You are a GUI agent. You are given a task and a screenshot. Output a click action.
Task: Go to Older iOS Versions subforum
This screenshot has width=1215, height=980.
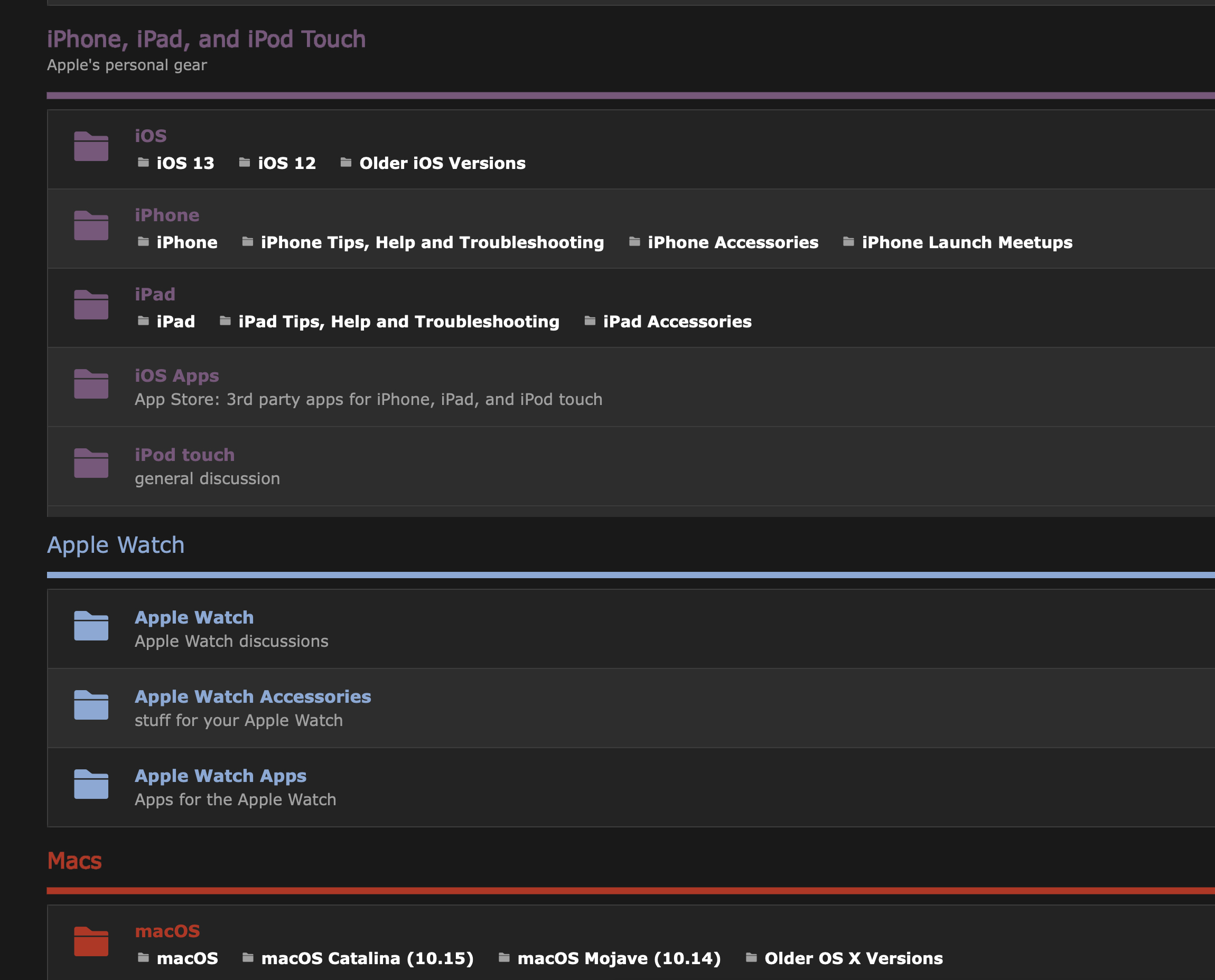[x=442, y=163]
